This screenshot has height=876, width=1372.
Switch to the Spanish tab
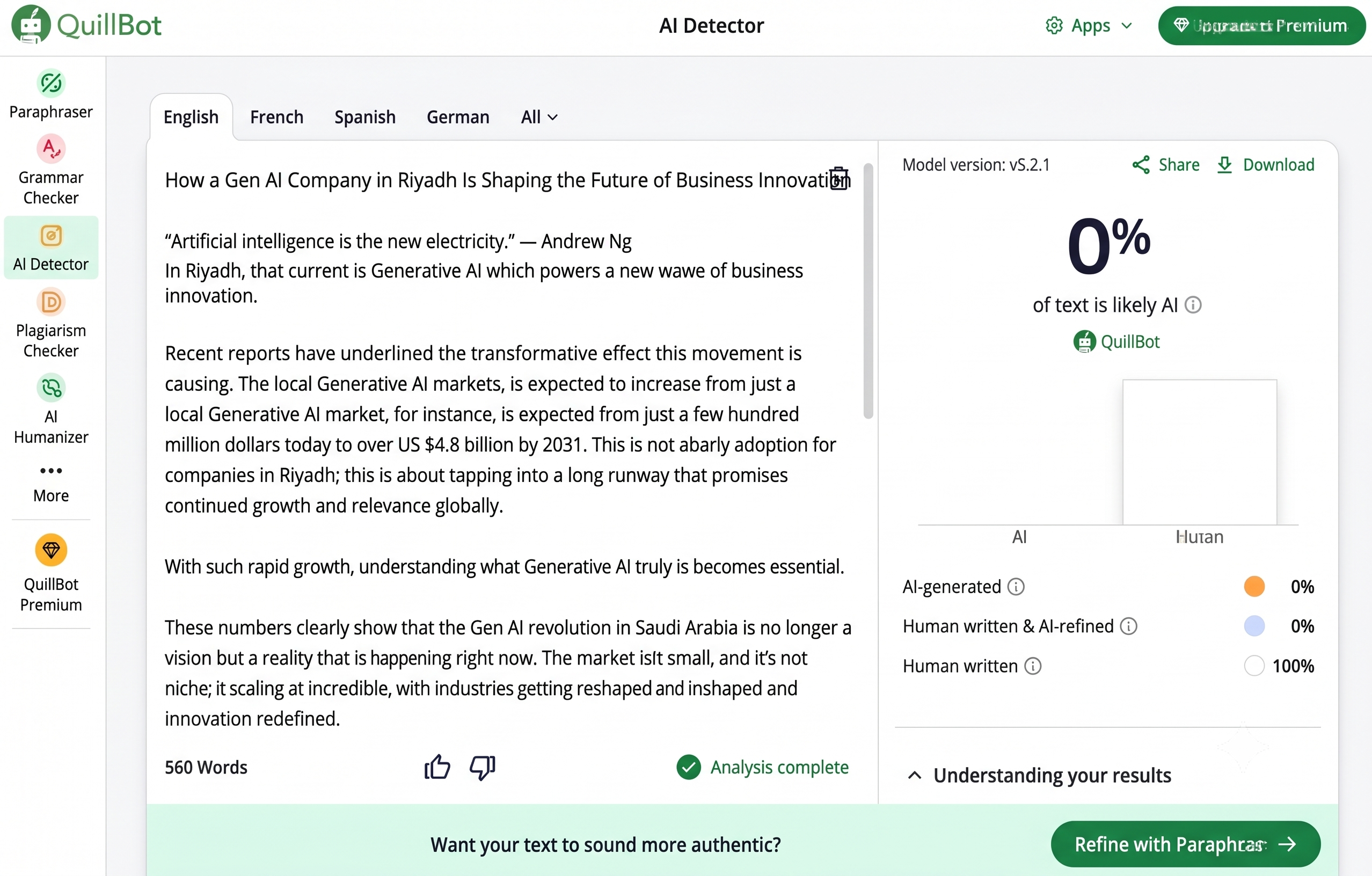[364, 117]
